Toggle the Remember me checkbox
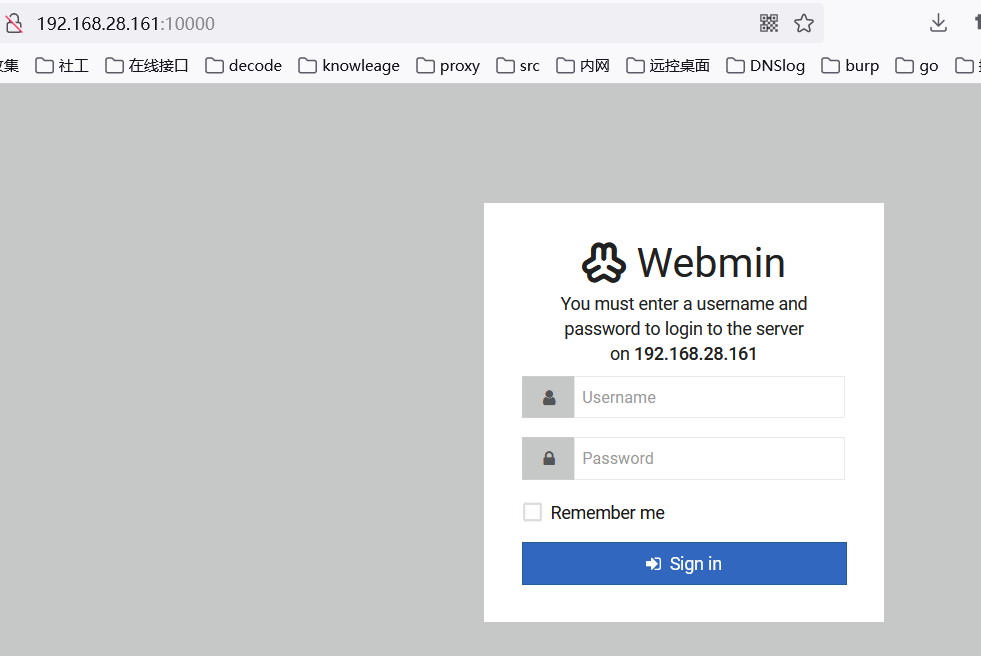This screenshot has width=981, height=656. point(532,512)
